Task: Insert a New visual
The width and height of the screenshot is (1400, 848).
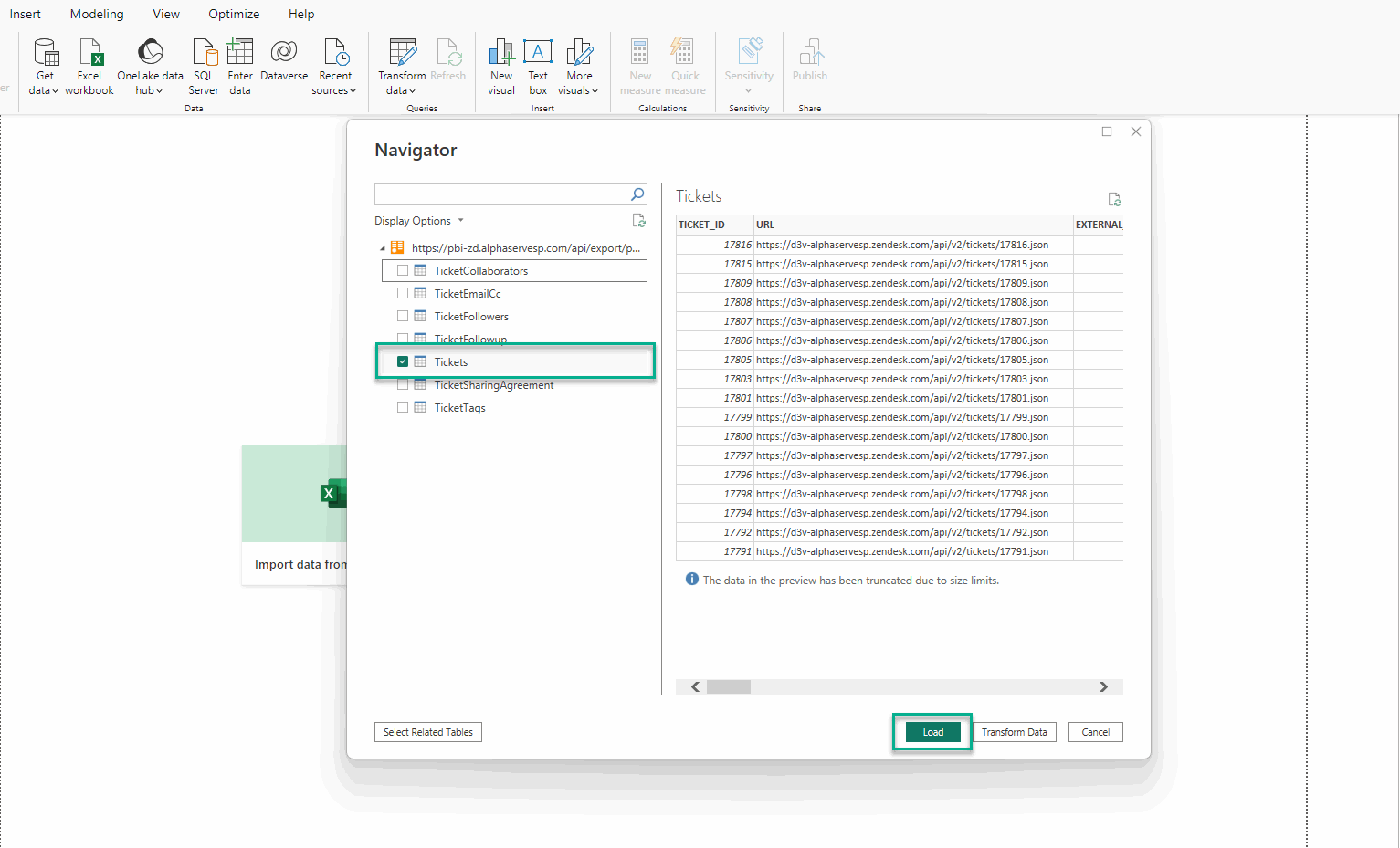Action: (x=500, y=64)
